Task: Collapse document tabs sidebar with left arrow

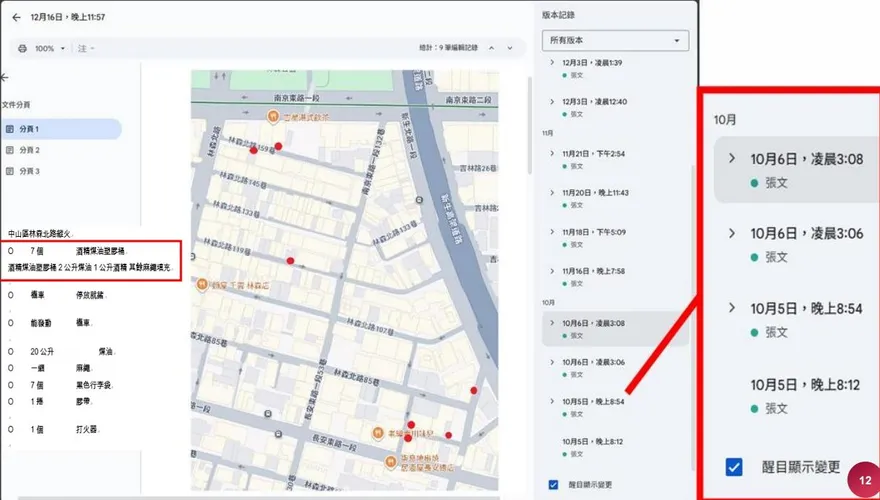Action: pyautogui.click(x=4, y=77)
